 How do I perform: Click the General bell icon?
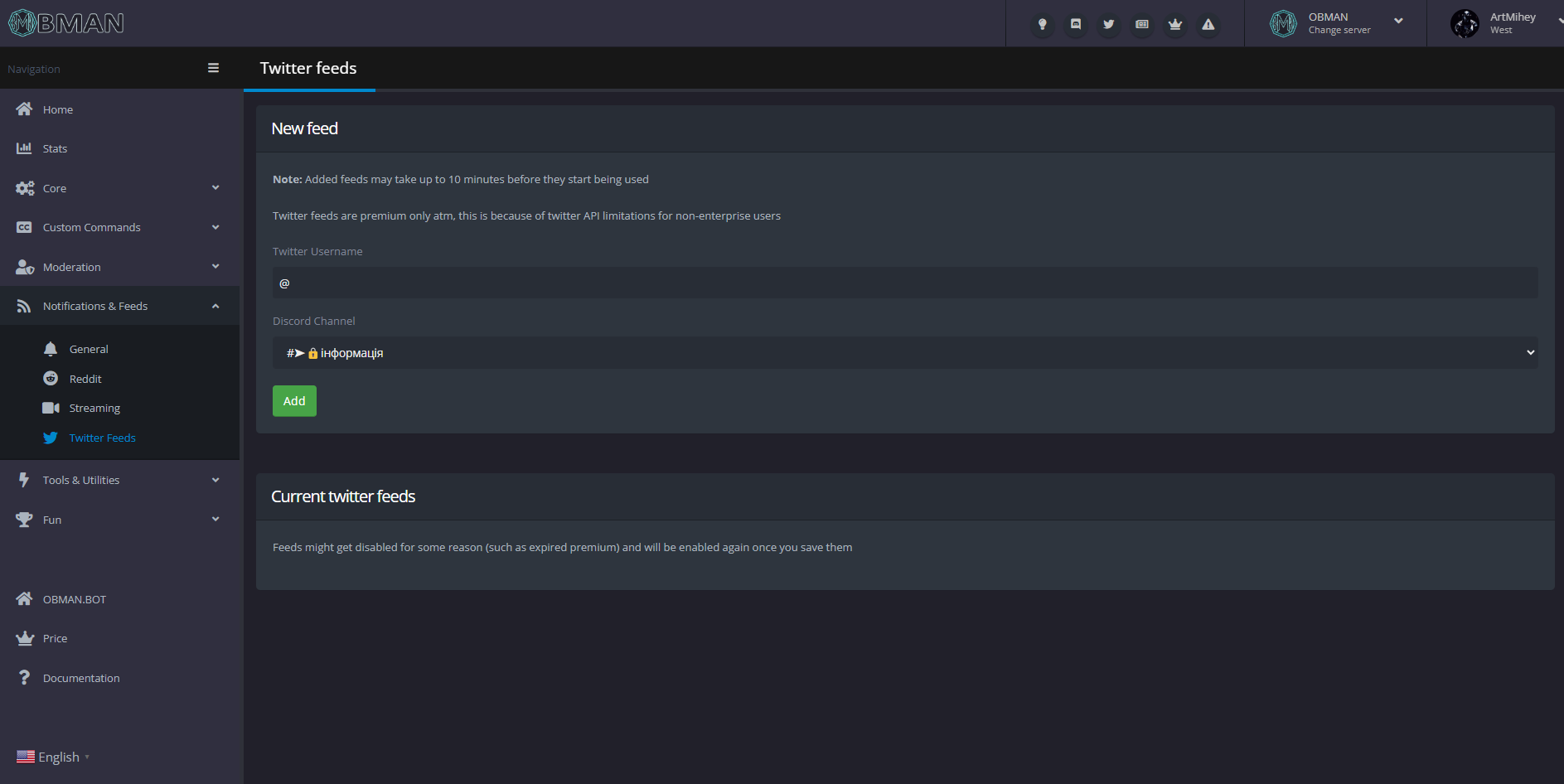tap(51, 349)
